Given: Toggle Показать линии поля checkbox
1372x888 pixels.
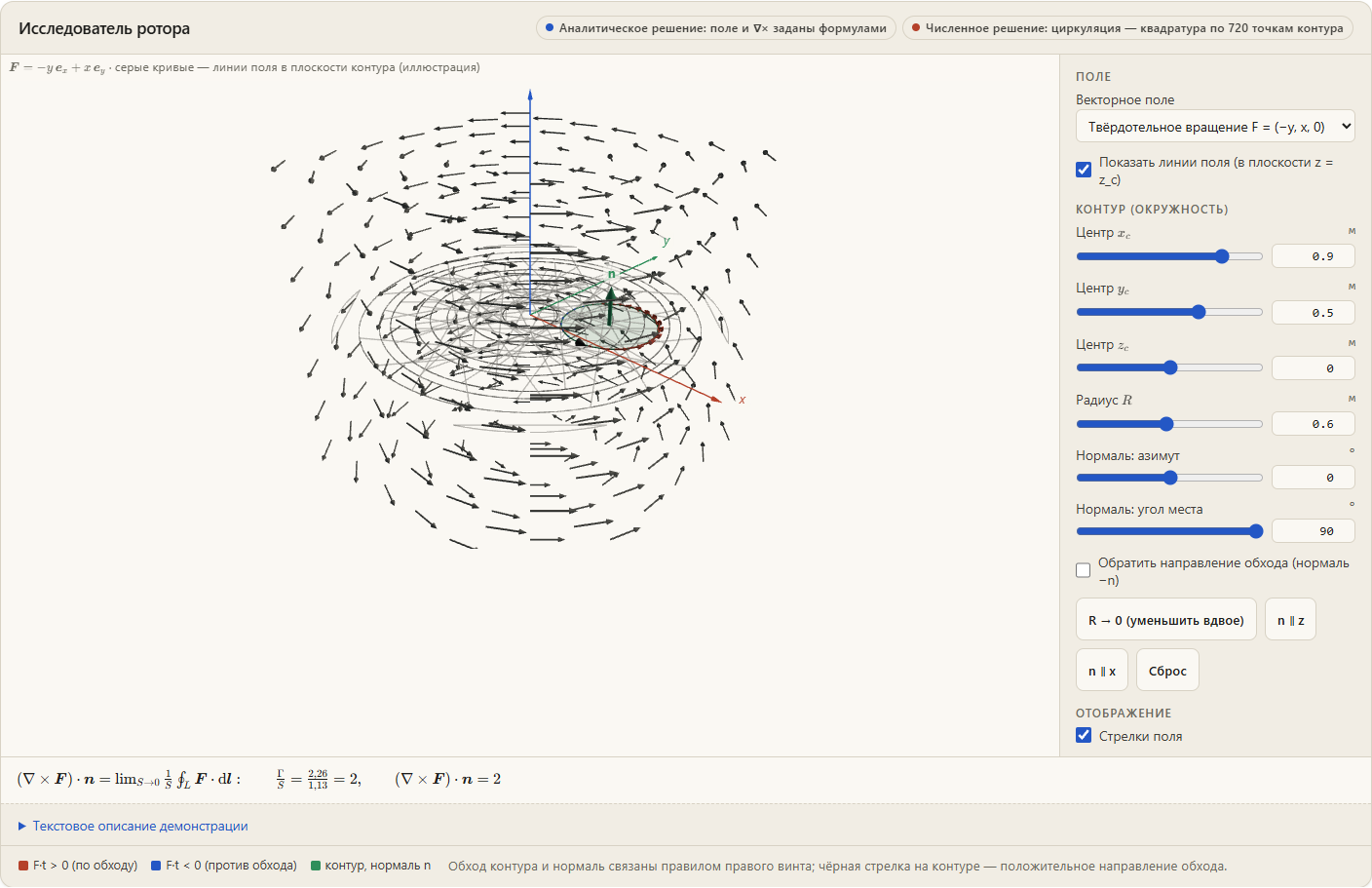Looking at the screenshot, I should 1084,170.
